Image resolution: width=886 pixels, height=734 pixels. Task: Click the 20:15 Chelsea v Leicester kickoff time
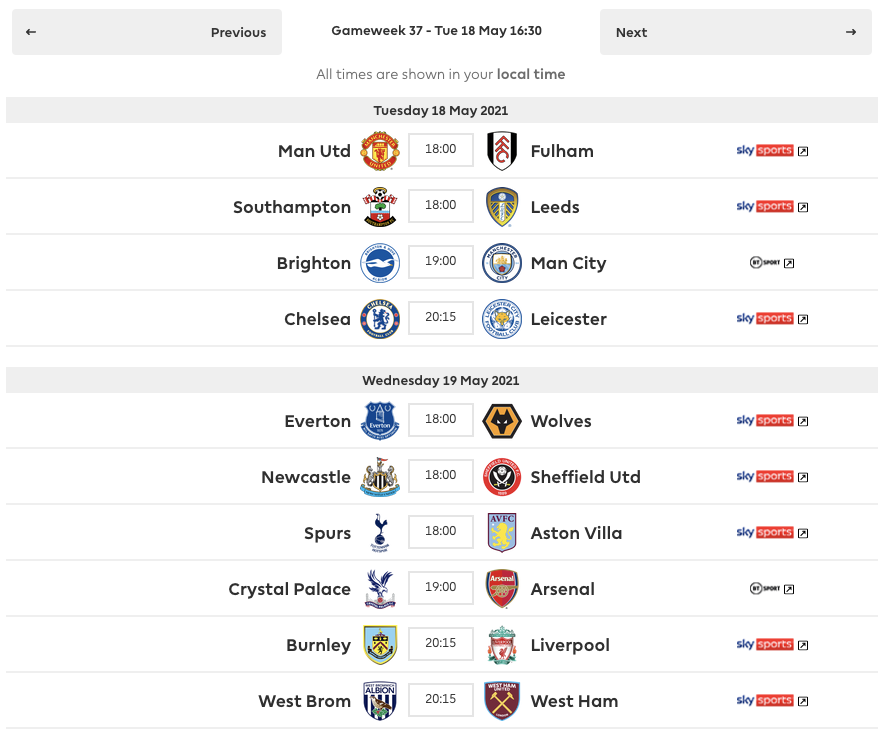pos(441,318)
